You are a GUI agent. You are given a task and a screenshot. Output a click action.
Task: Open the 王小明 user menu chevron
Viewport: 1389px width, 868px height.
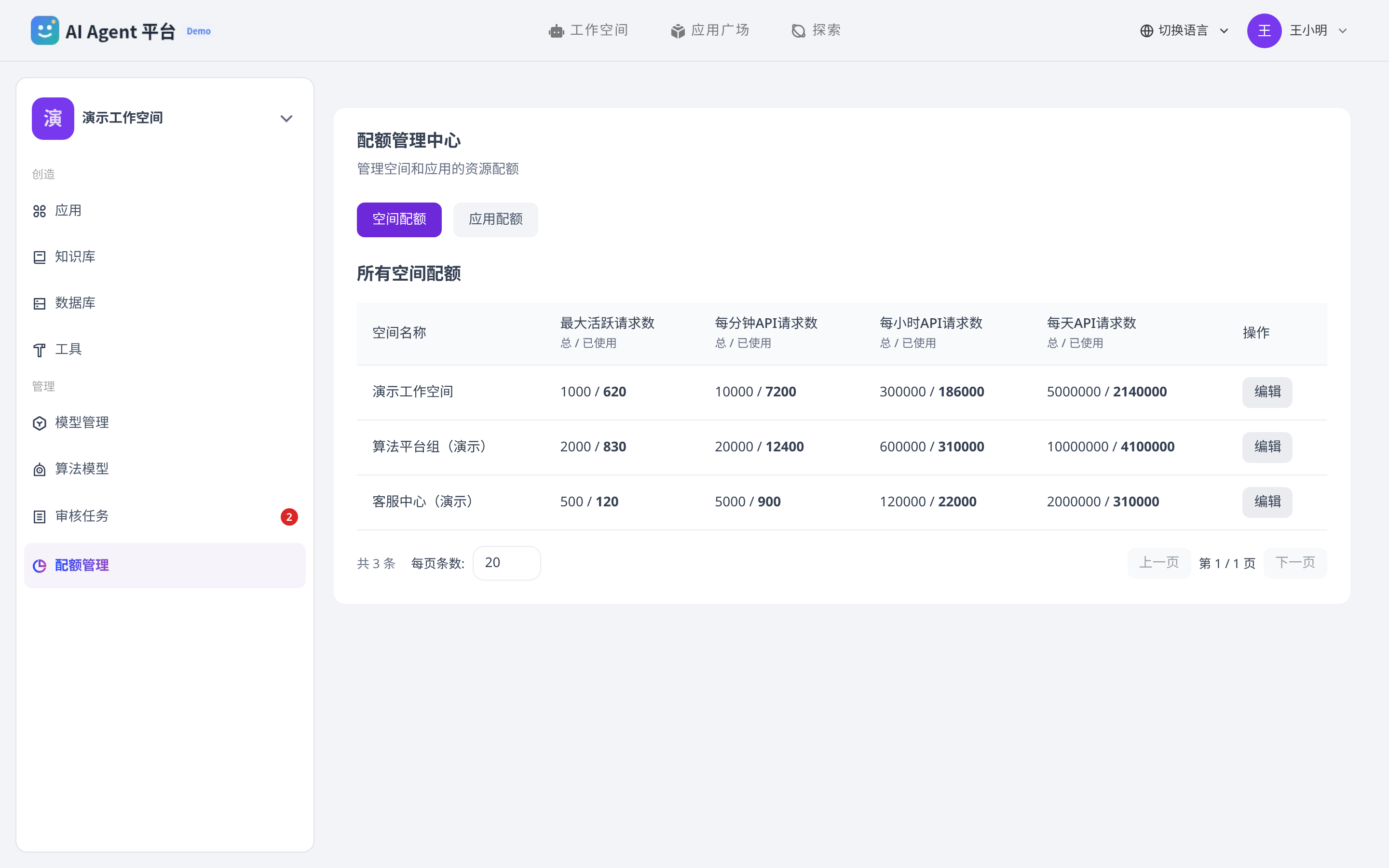coord(1343,31)
